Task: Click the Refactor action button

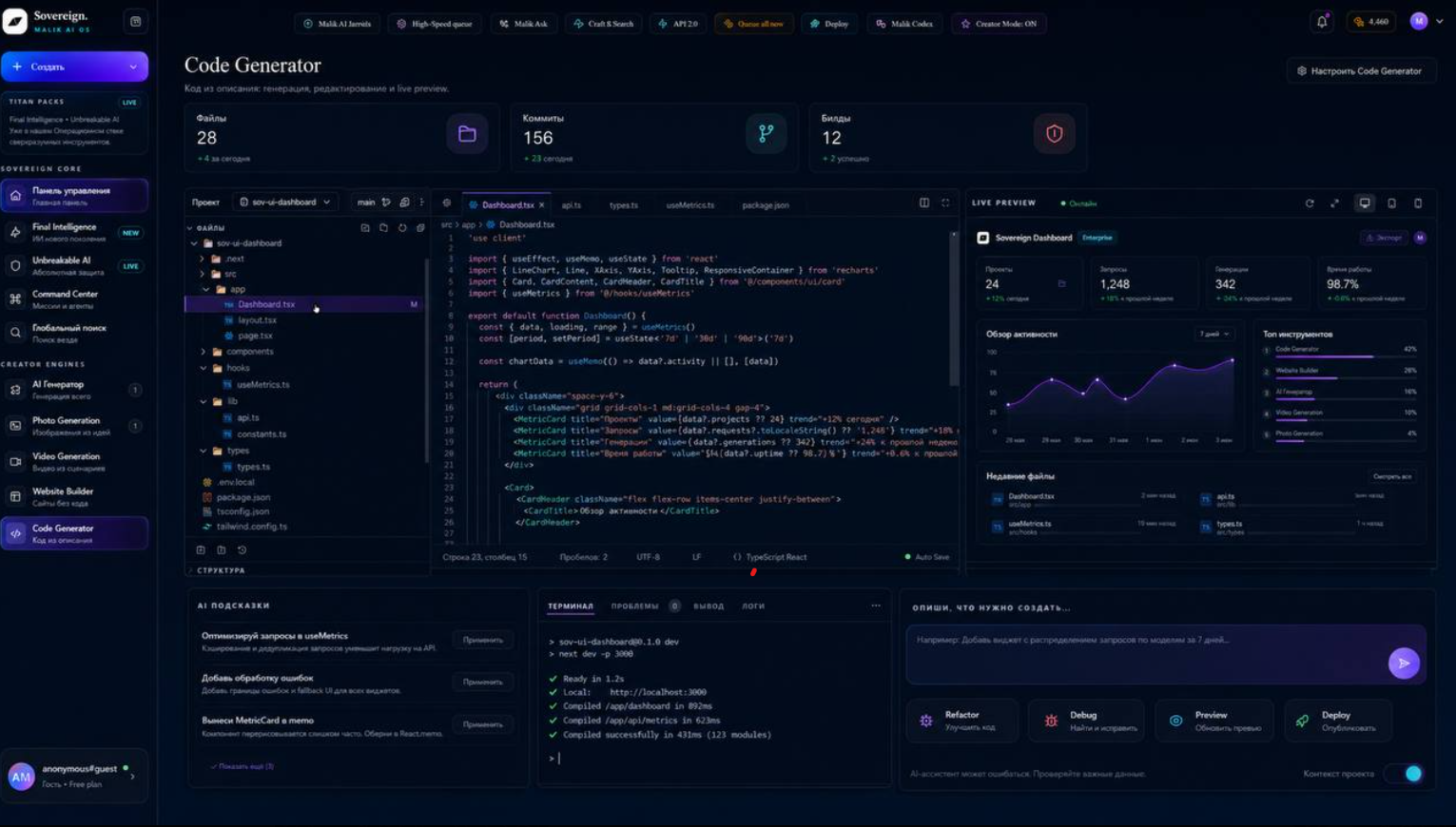Action: tap(961, 721)
